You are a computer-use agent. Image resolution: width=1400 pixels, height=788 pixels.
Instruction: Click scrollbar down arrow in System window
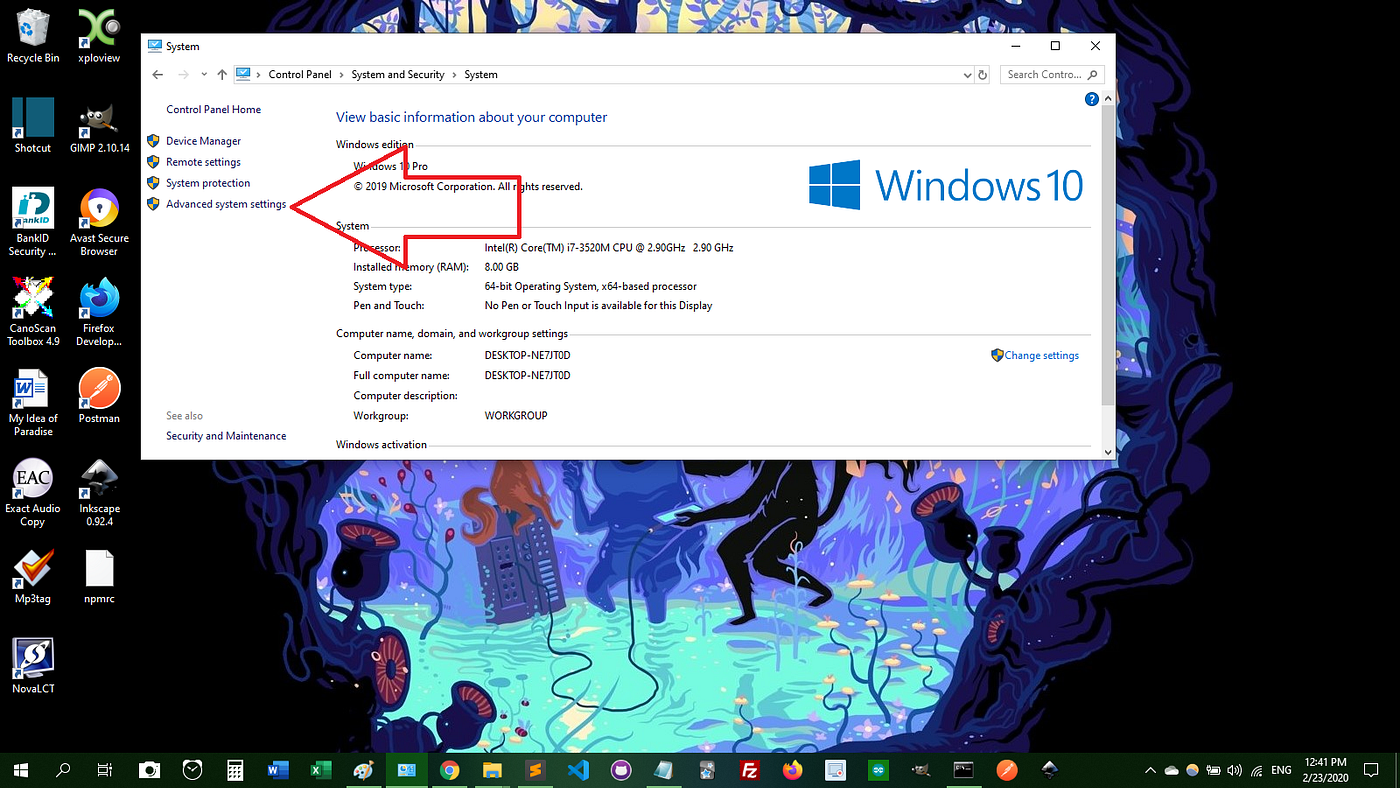[1107, 452]
